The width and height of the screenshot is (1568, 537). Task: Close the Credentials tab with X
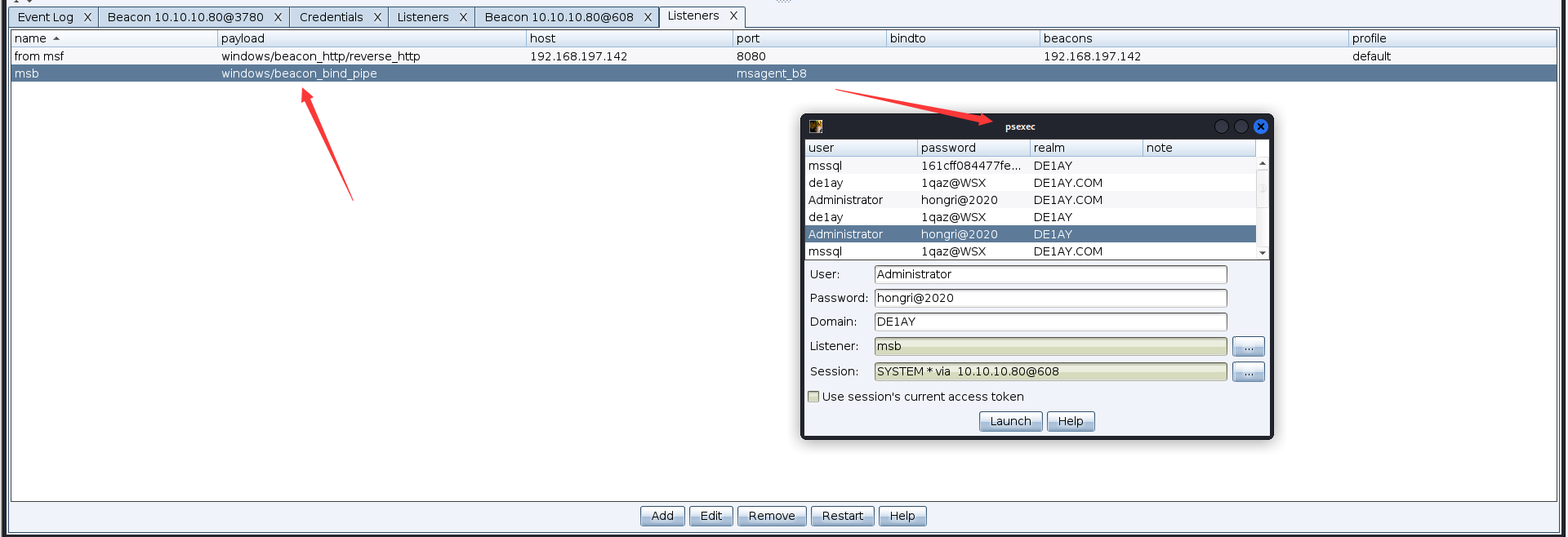[377, 17]
